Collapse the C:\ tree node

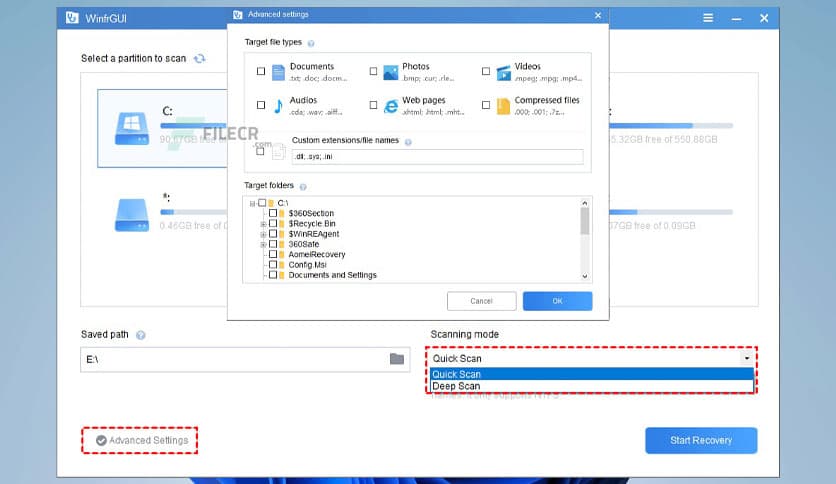252,204
